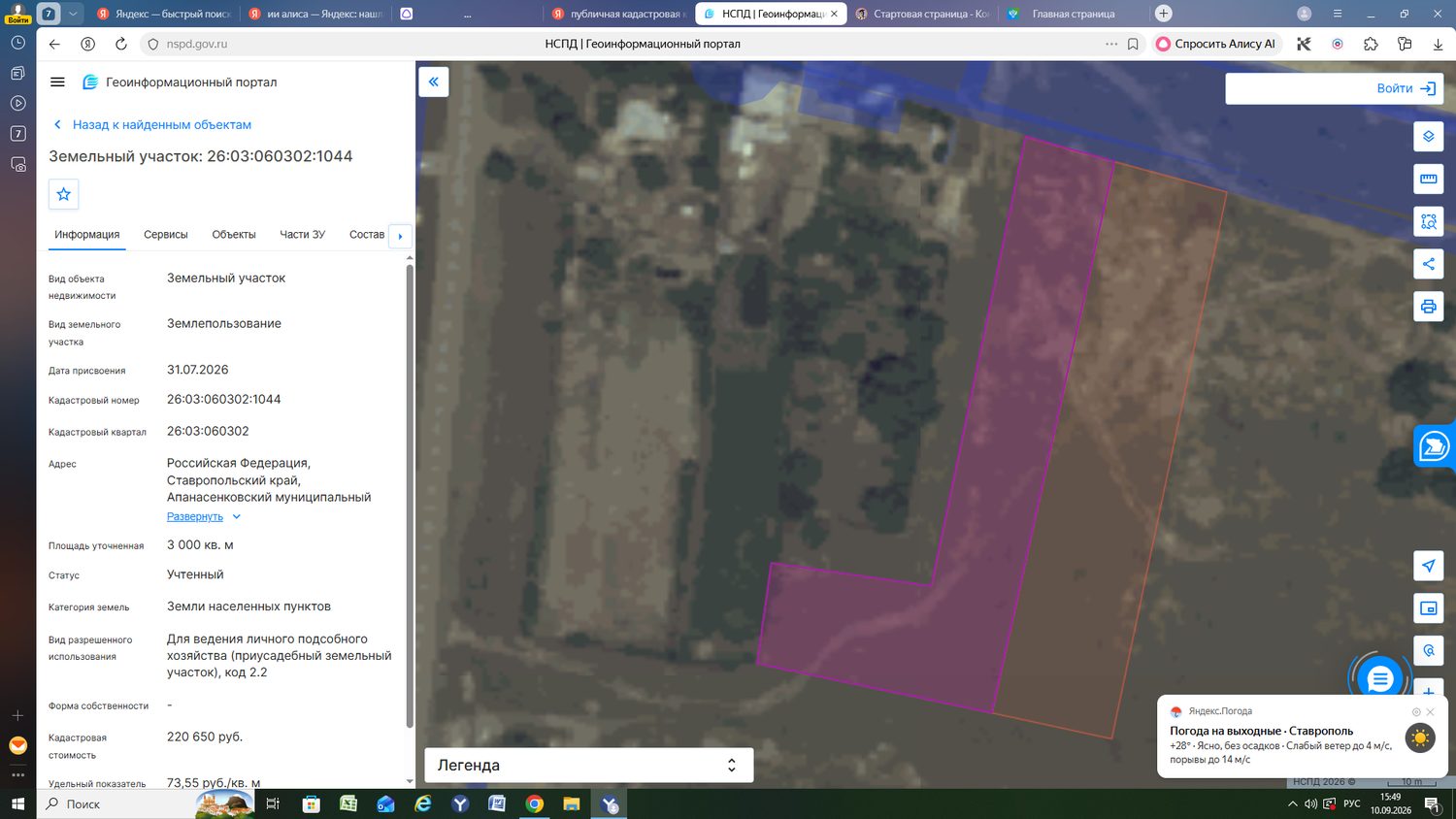Open the portal hamburger menu
1456x819 pixels.
(57, 82)
